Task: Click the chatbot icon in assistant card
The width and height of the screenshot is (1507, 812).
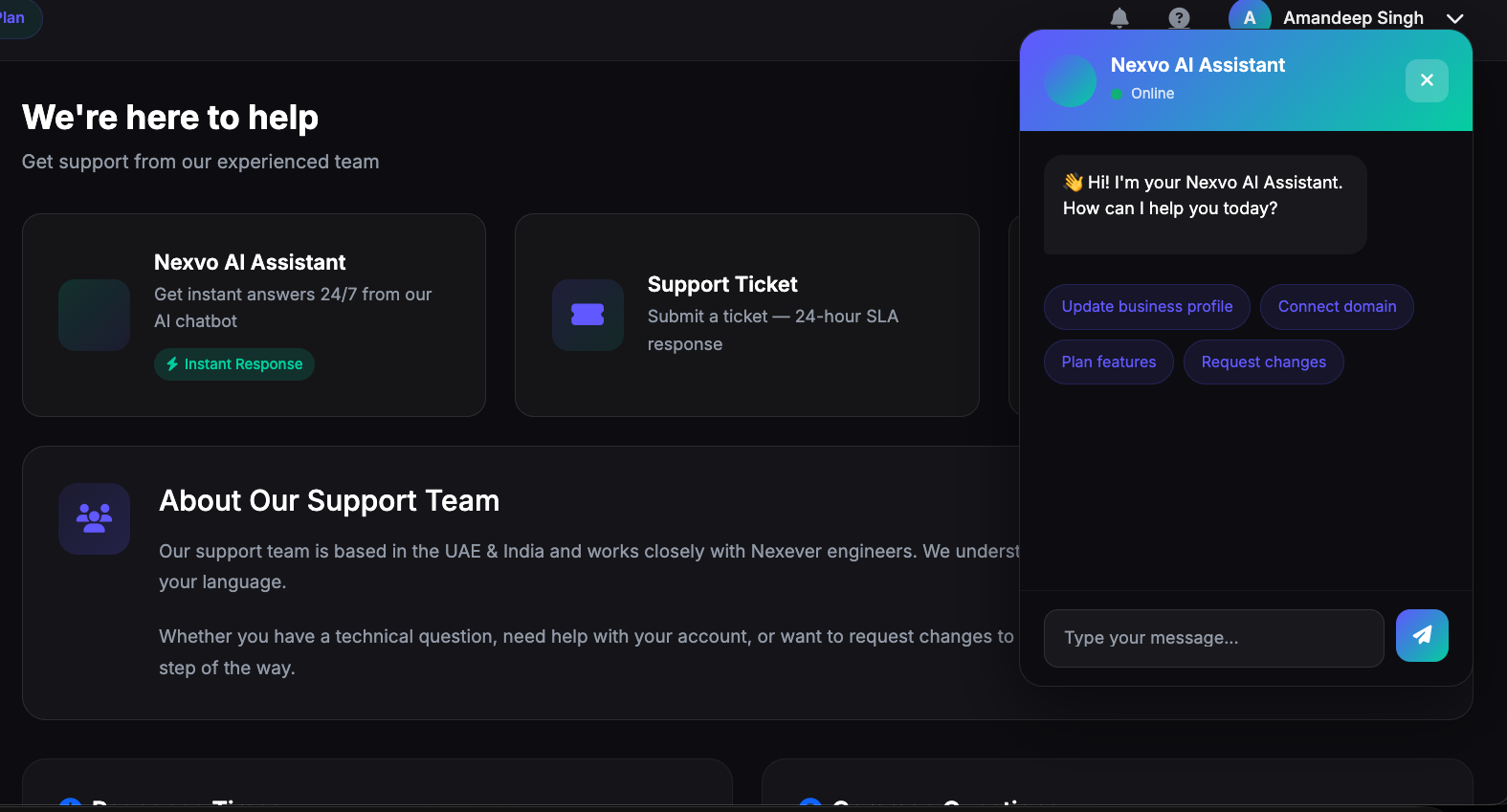Action: coord(94,315)
